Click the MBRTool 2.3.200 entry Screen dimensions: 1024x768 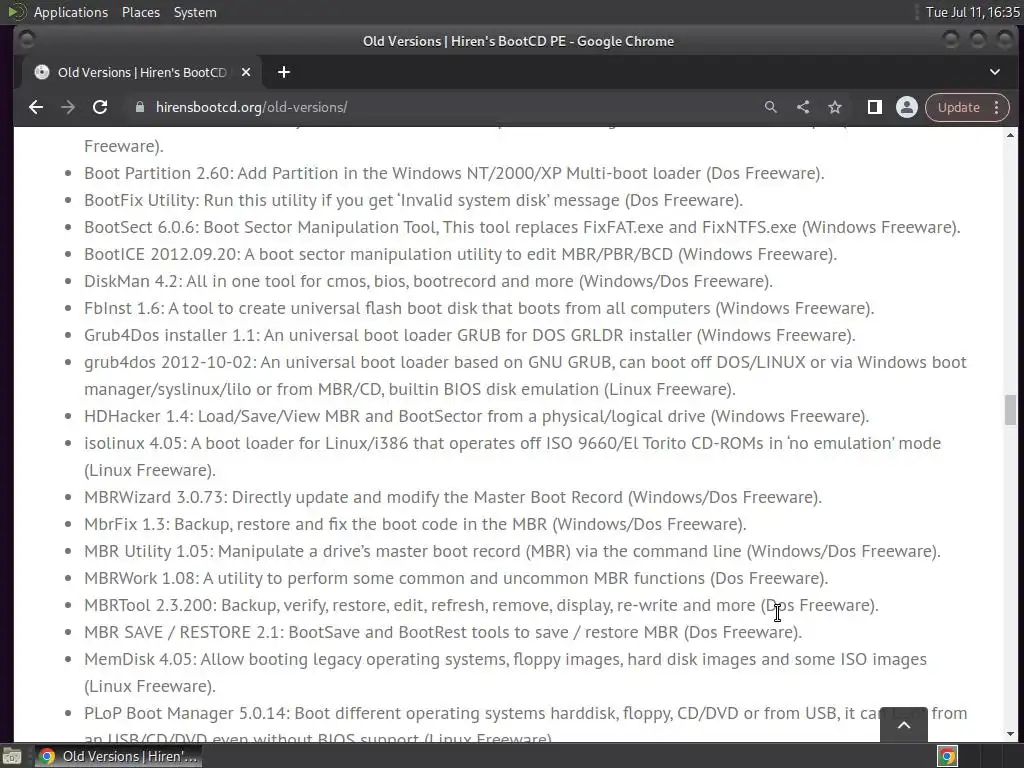coord(481,605)
